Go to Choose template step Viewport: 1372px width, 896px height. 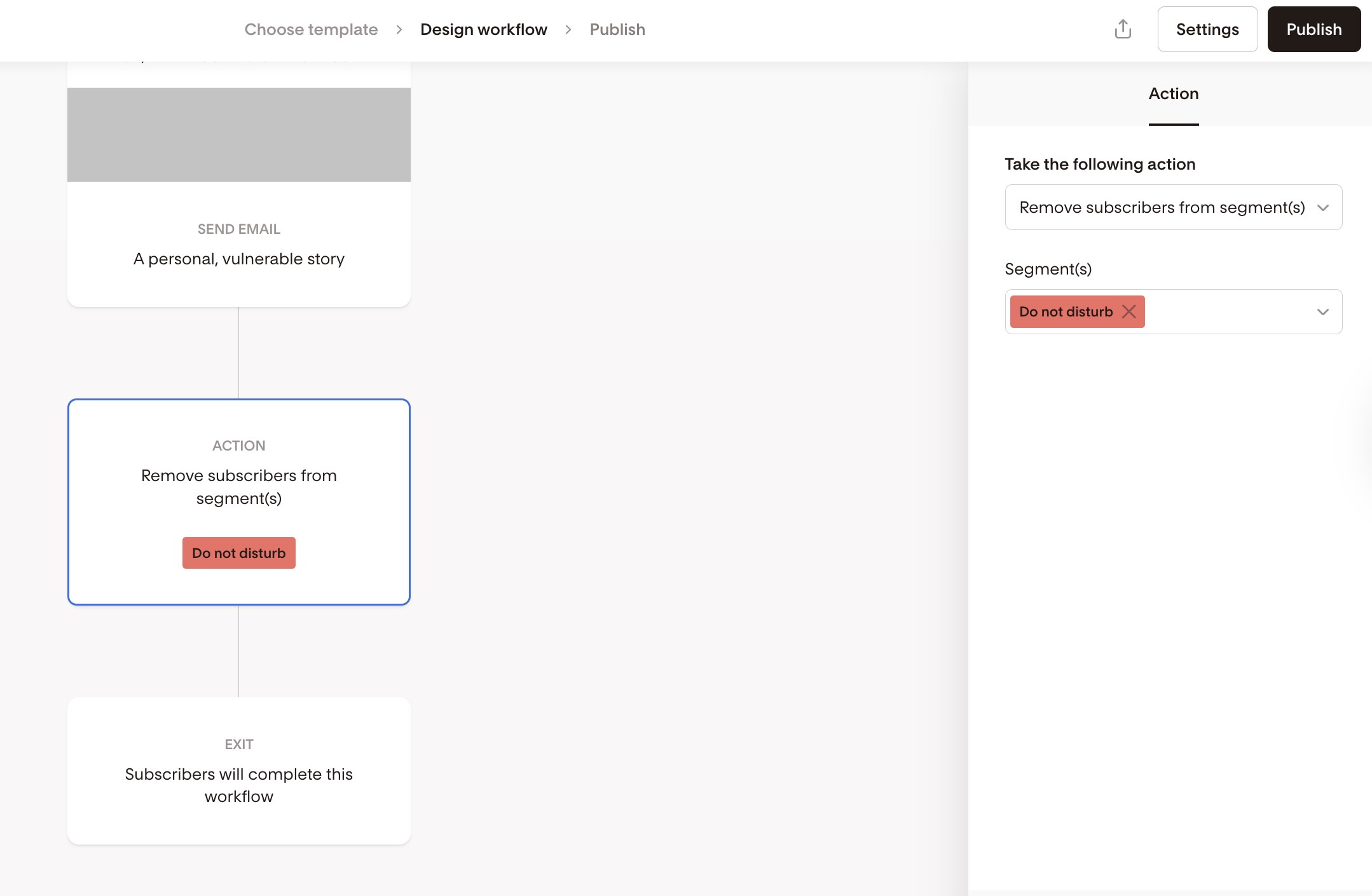click(311, 30)
